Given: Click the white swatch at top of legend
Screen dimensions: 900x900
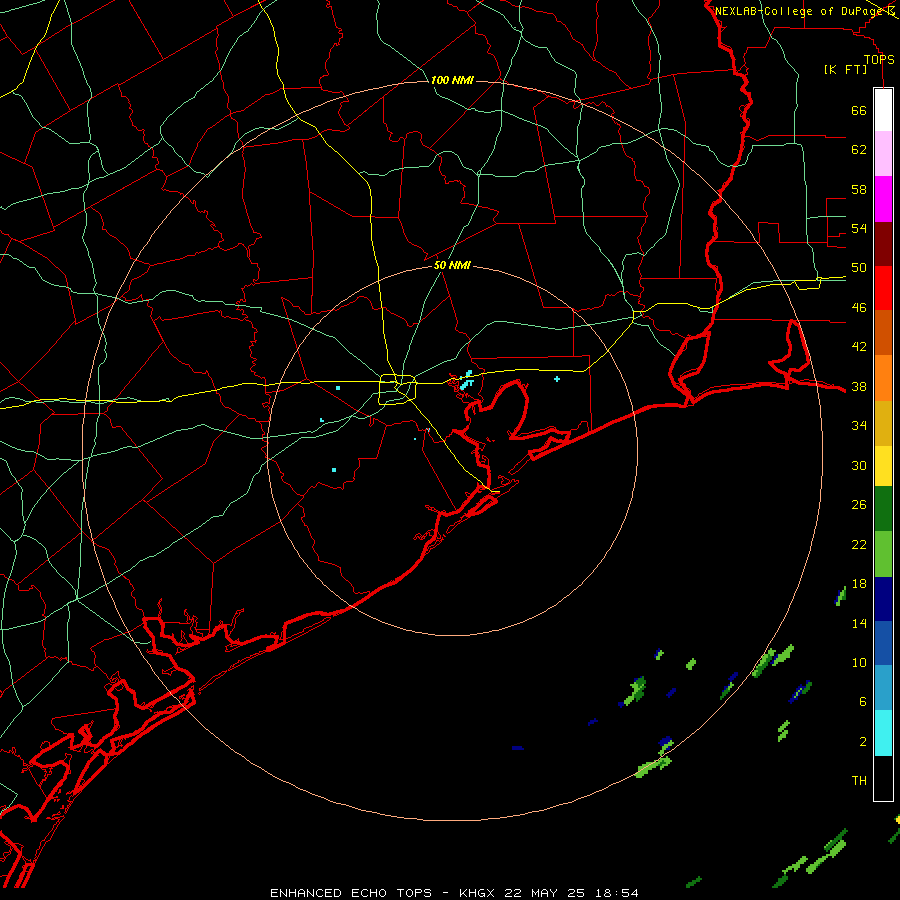Looking at the screenshot, I should click(x=883, y=110).
